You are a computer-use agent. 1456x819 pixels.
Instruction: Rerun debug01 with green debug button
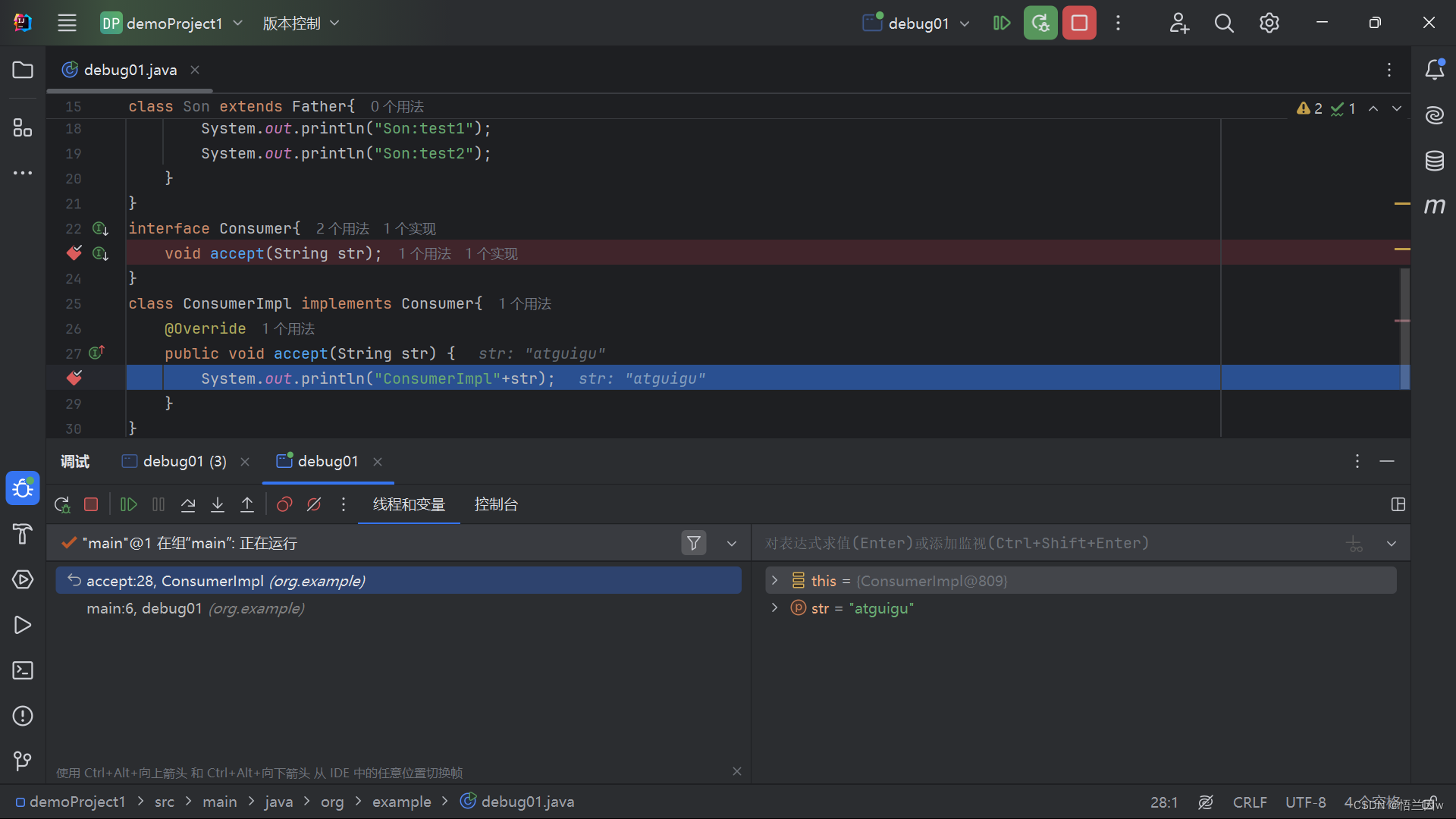point(1040,23)
